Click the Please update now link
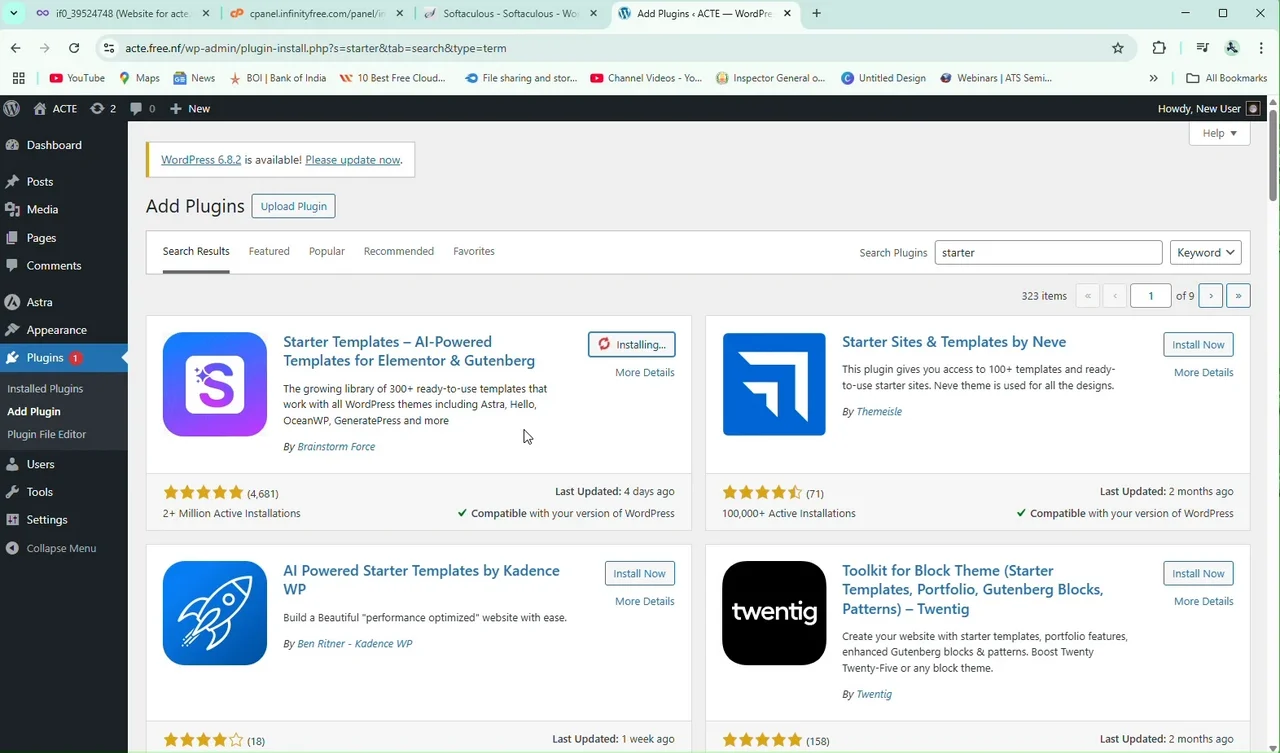 pyautogui.click(x=353, y=160)
